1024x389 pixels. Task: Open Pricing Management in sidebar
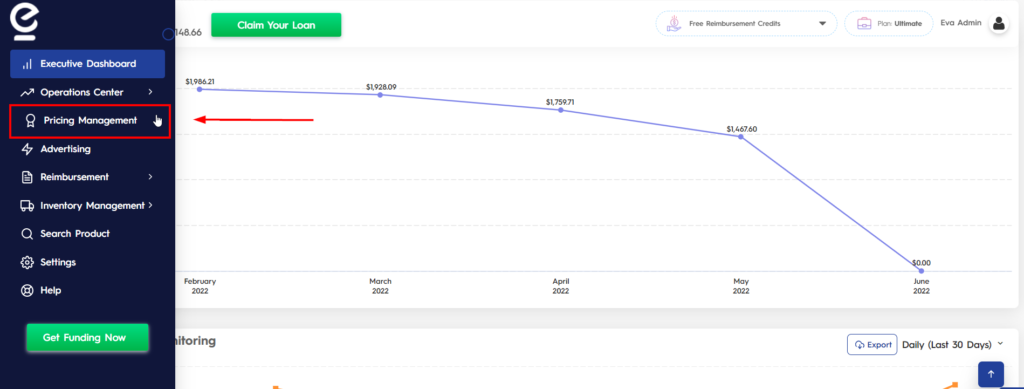(90, 121)
